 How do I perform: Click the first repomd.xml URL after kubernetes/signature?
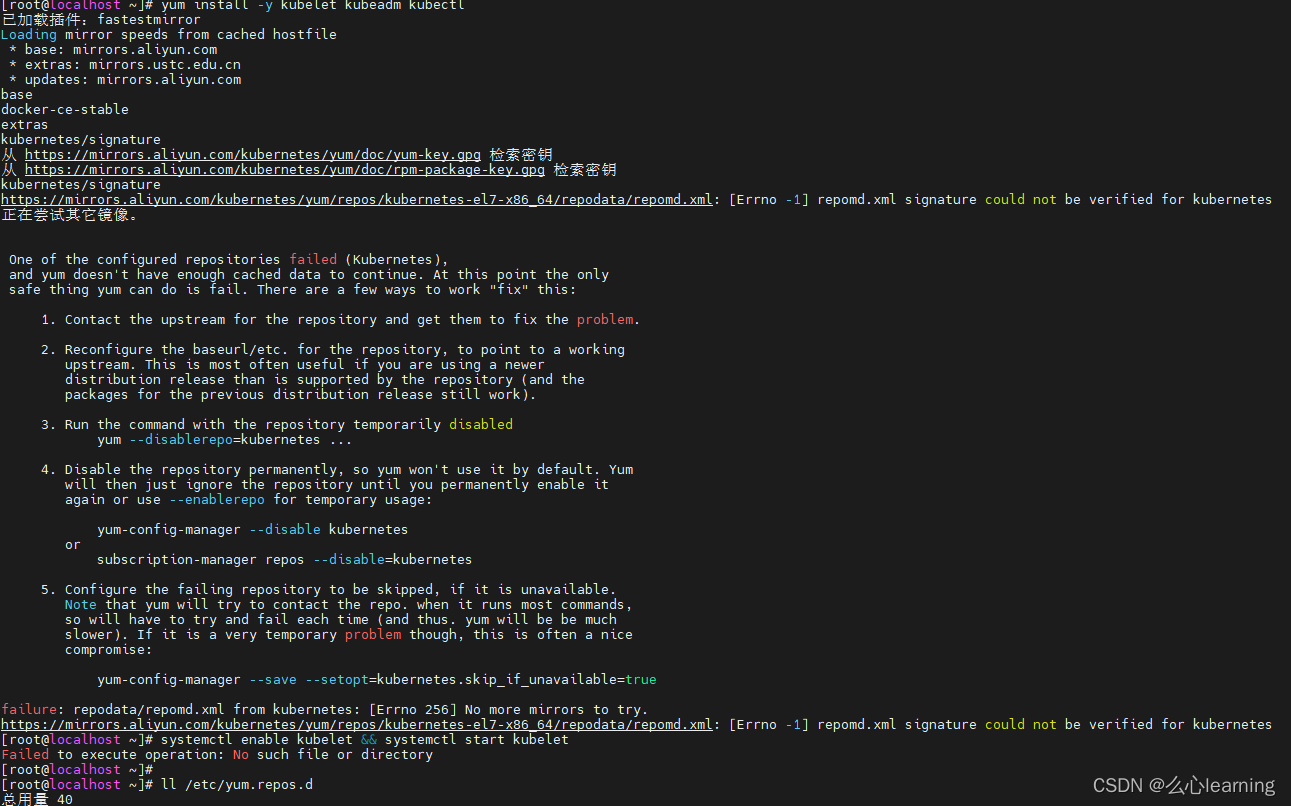point(357,200)
